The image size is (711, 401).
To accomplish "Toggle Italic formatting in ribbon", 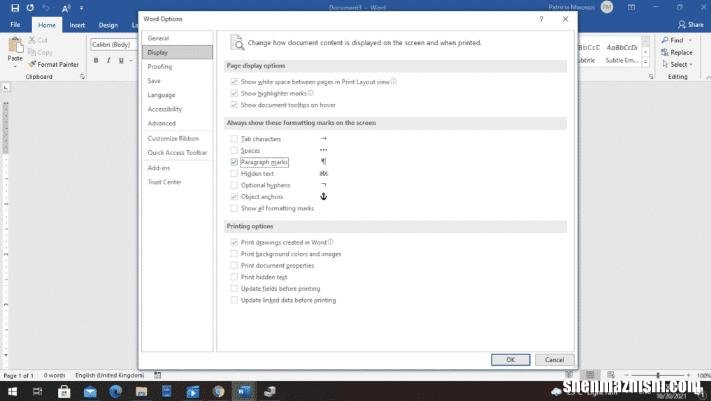I will tap(108, 60).
